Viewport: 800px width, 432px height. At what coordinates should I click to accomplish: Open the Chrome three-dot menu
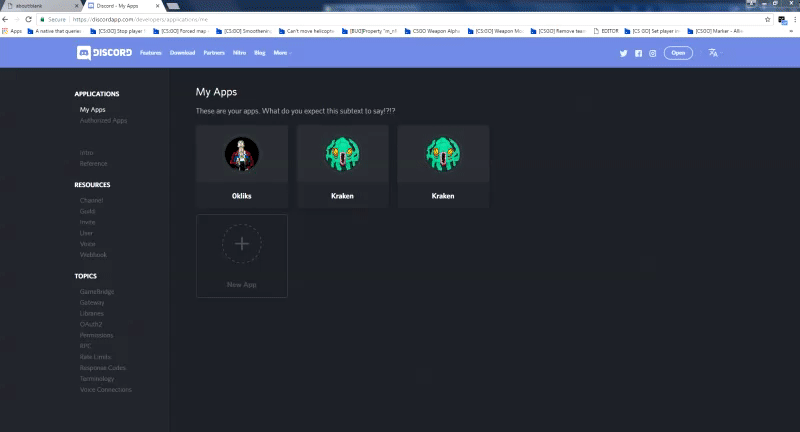794,19
